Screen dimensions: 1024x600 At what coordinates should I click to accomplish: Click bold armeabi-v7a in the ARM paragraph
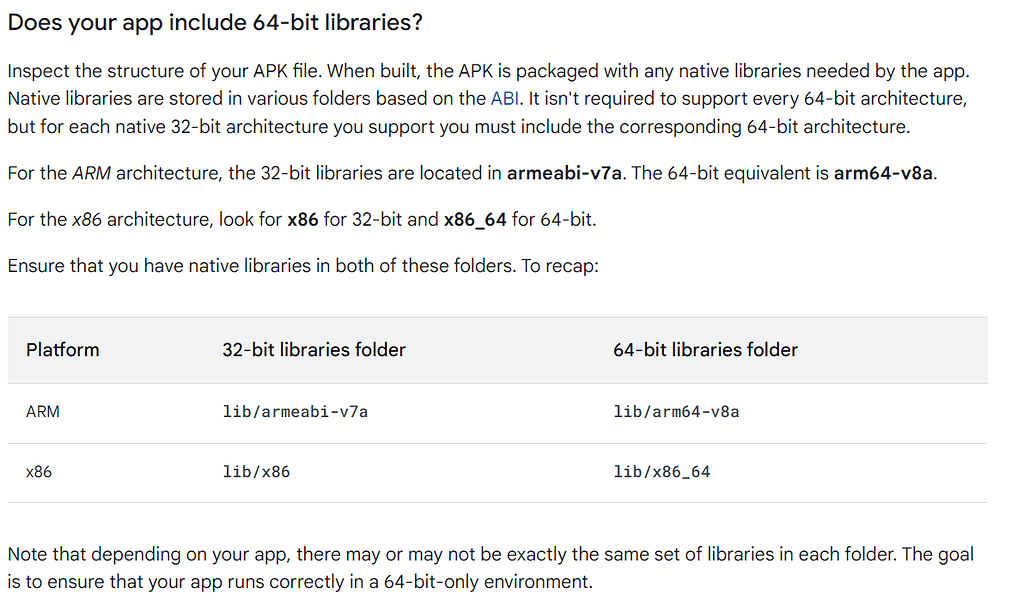click(x=565, y=173)
